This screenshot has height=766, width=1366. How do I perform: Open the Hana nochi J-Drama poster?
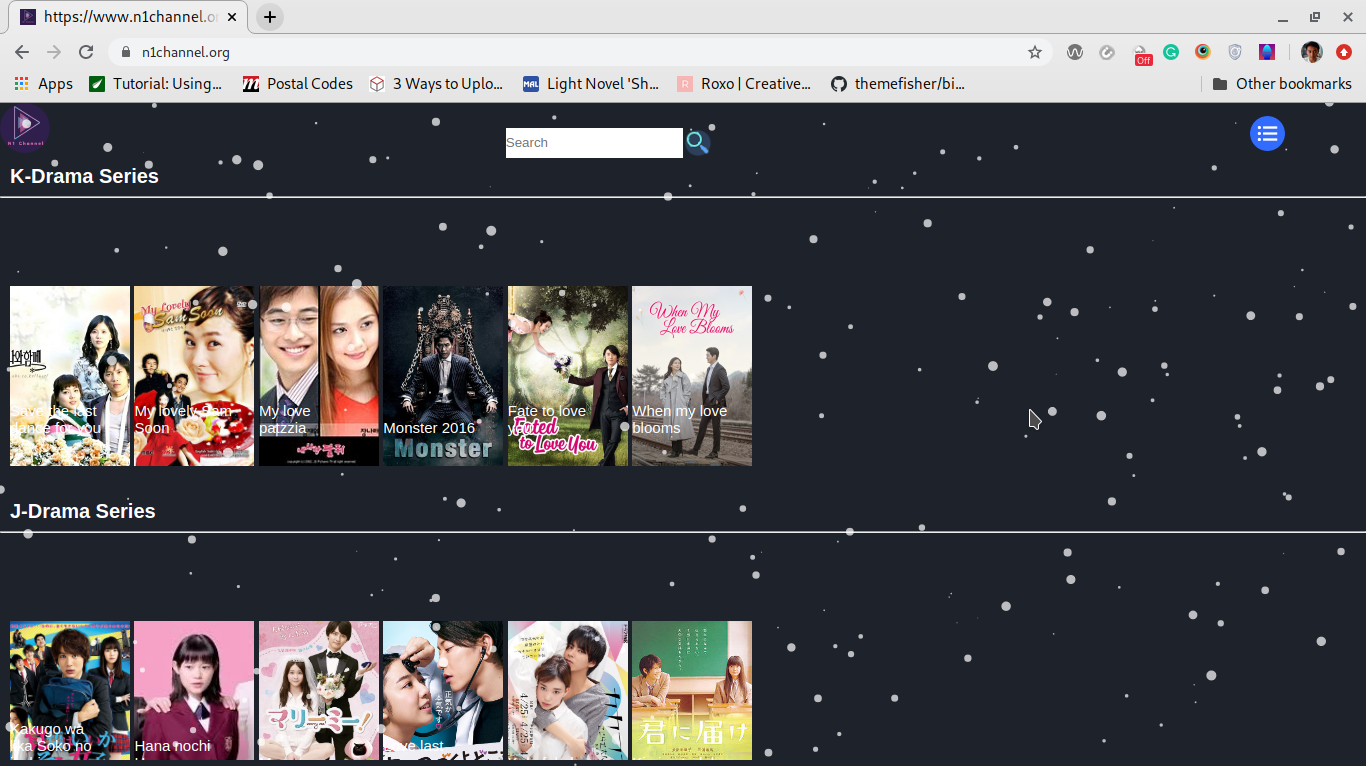tap(194, 690)
